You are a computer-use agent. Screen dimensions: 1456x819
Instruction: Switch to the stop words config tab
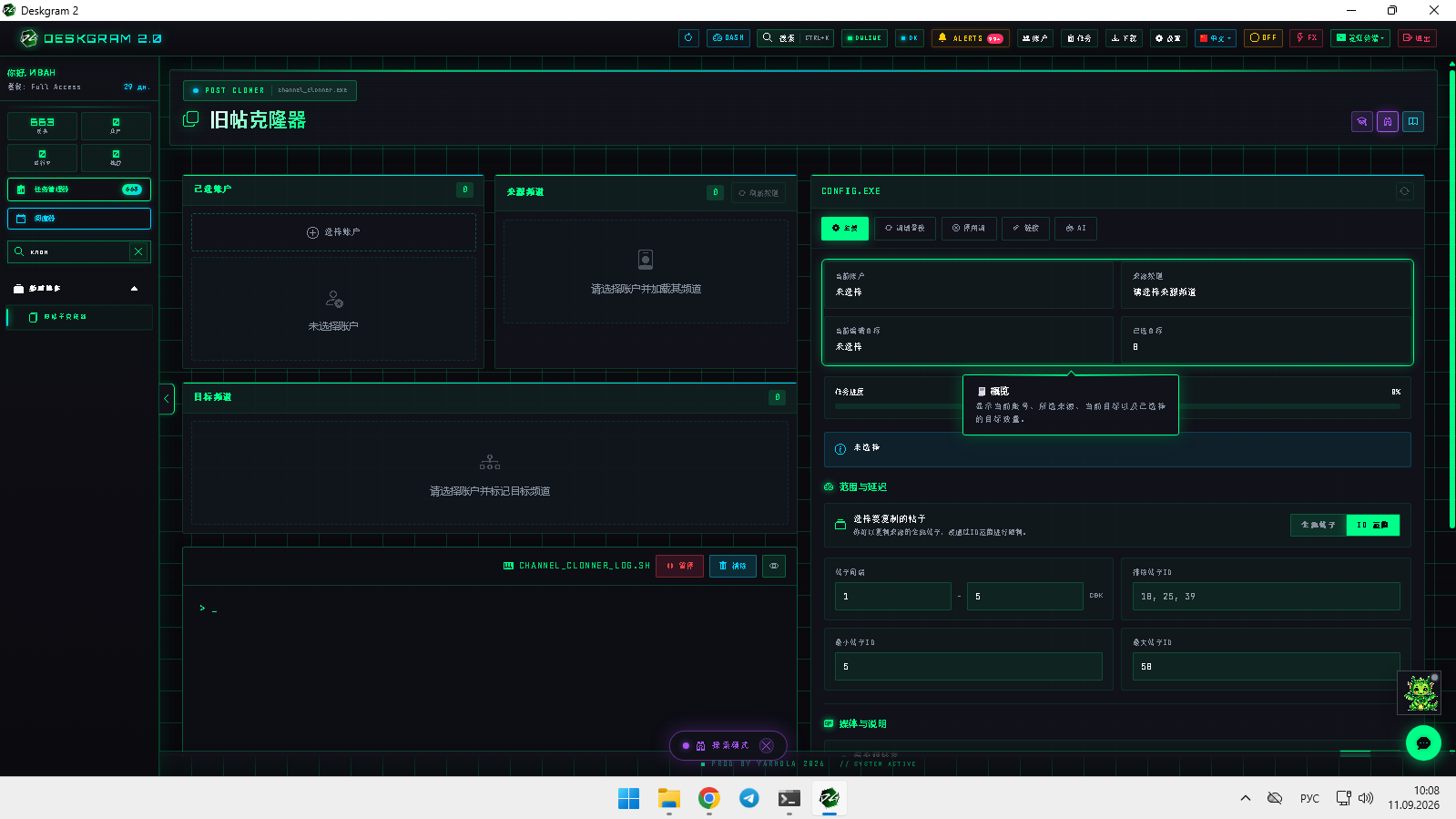click(x=969, y=229)
